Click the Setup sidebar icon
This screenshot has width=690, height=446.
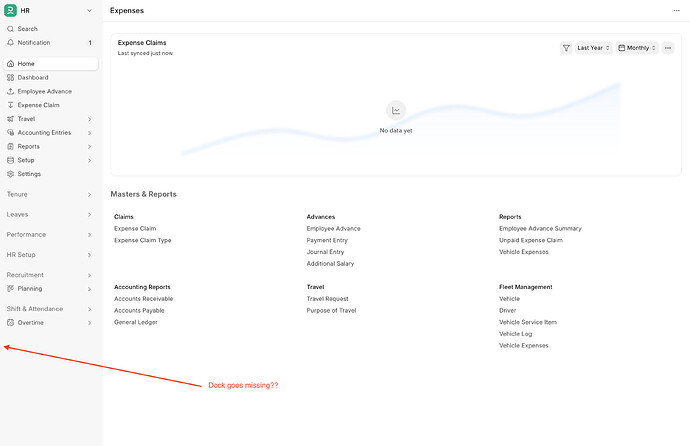click(11, 160)
